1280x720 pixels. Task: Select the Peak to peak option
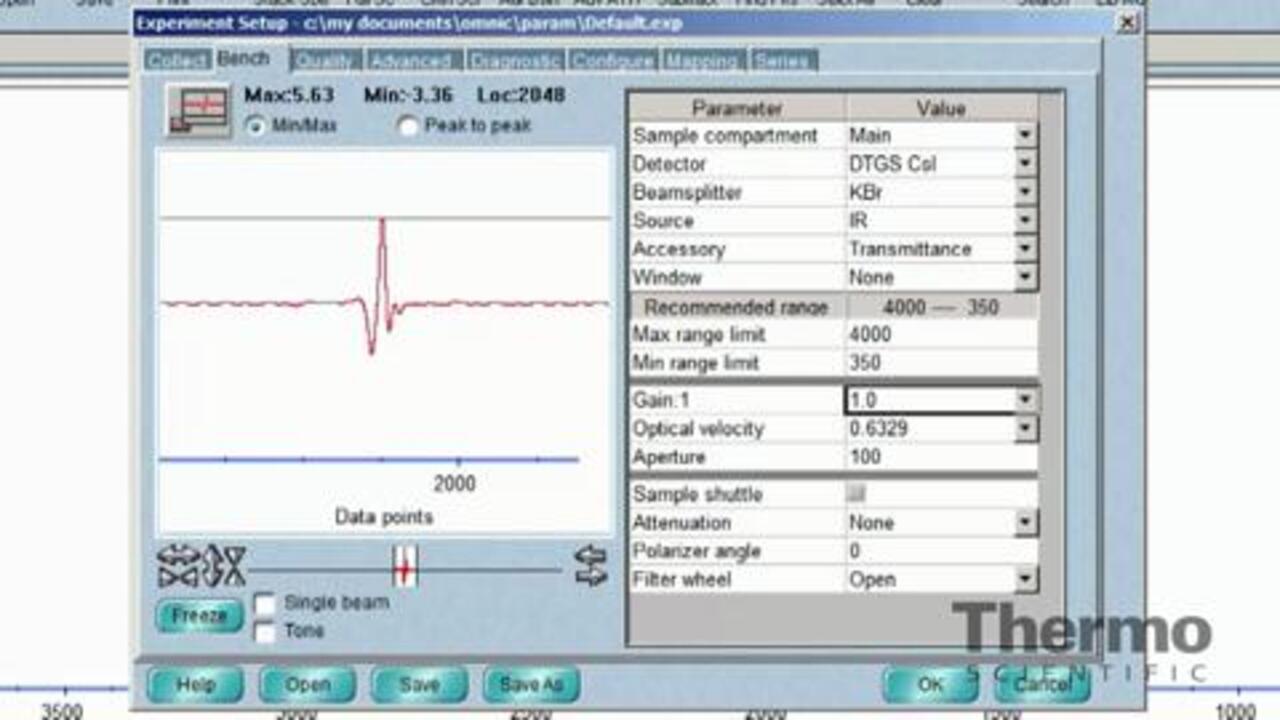408,126
